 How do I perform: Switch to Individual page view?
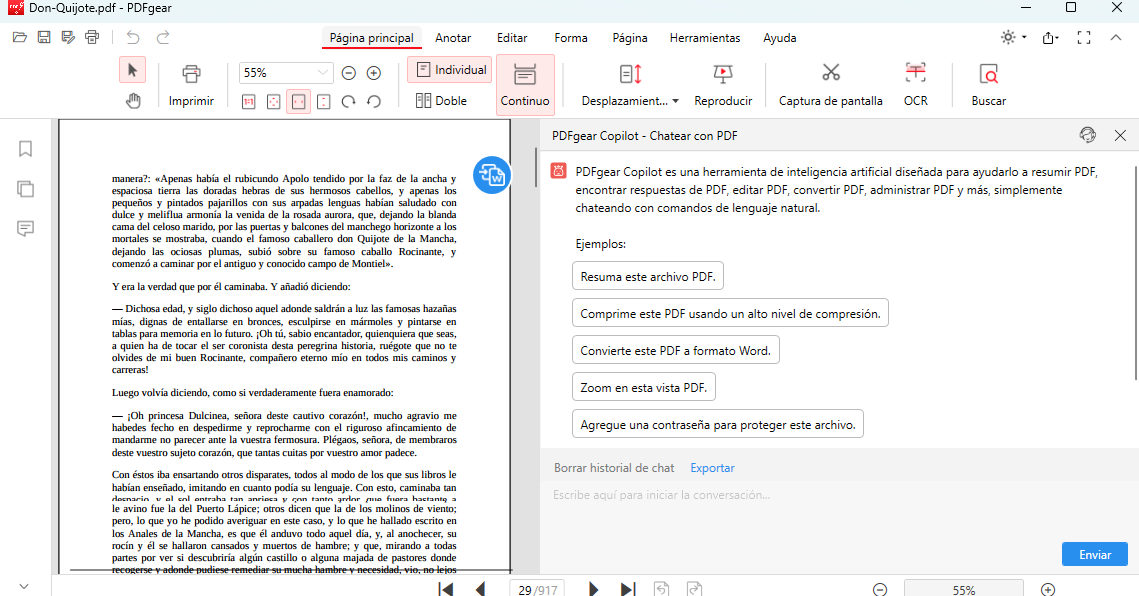pyautogui.click(x=450, y=70)
